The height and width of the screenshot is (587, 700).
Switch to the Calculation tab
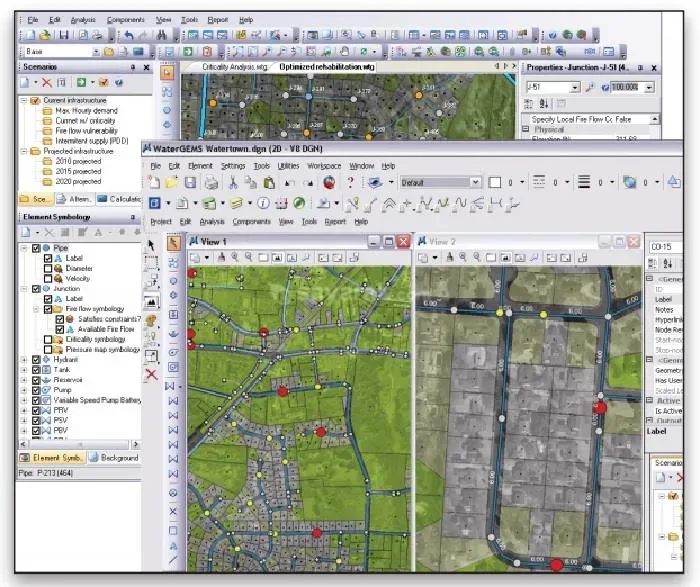(119, 199)
